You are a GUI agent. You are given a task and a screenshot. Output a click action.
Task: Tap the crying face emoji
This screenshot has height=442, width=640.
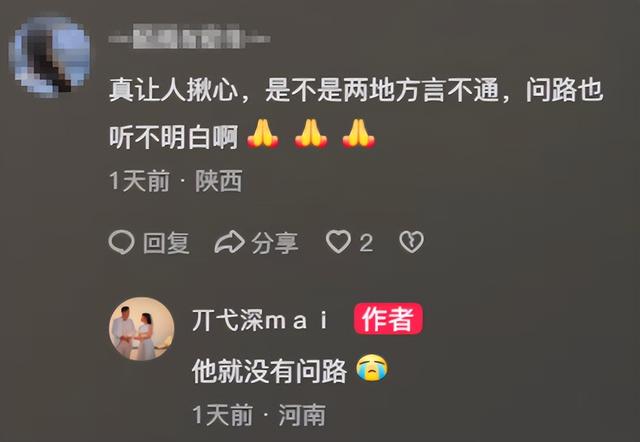372,368
